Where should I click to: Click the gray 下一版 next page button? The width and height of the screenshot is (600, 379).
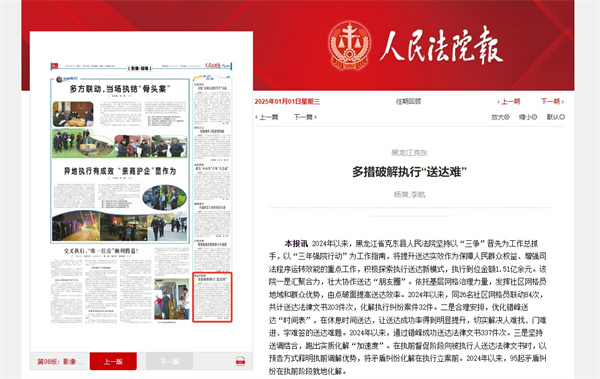click(x=170, y=361)
